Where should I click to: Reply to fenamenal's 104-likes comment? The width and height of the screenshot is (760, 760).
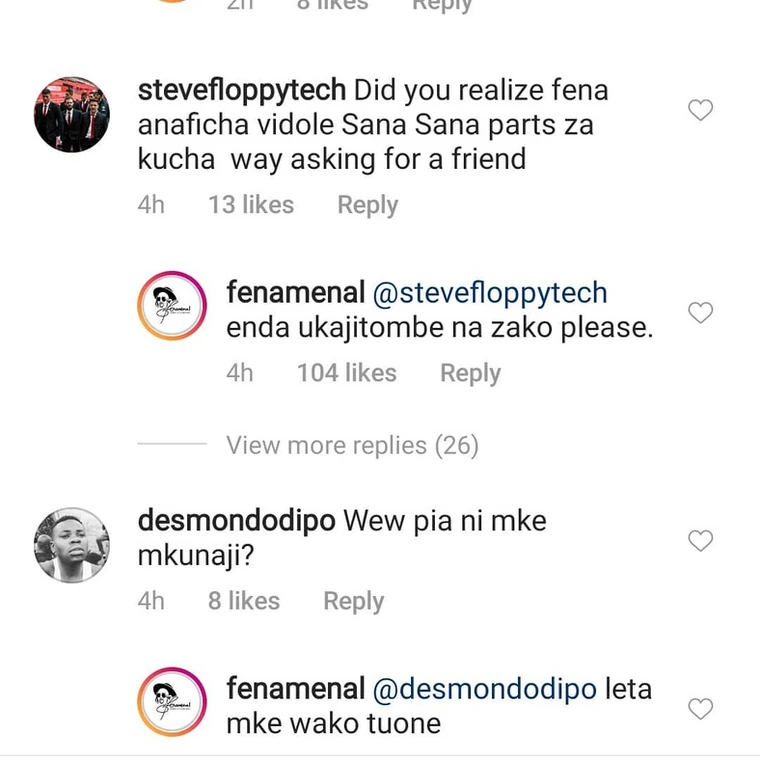[470, 373]
